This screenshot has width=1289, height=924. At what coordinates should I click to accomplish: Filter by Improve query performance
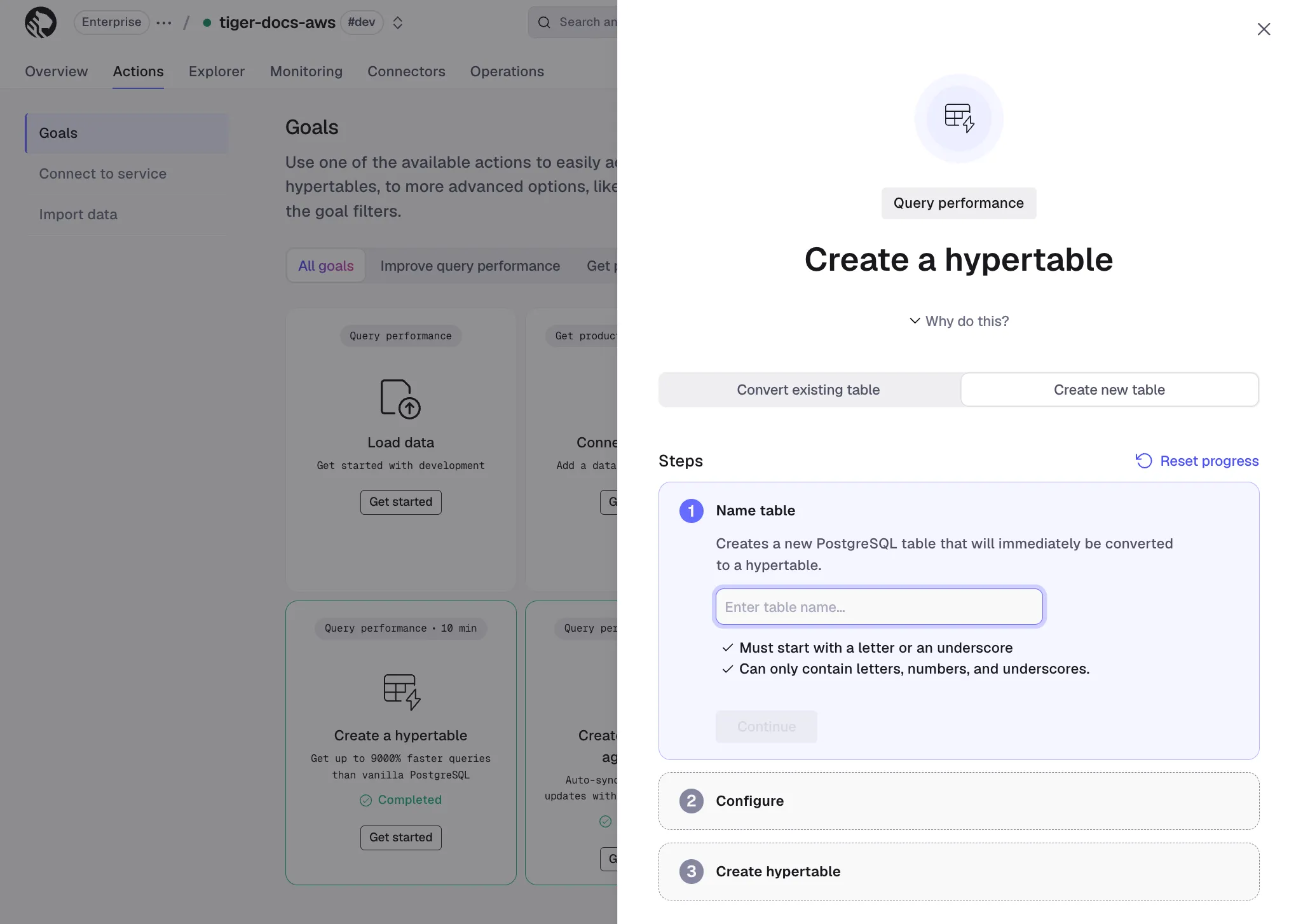(470, 266)
